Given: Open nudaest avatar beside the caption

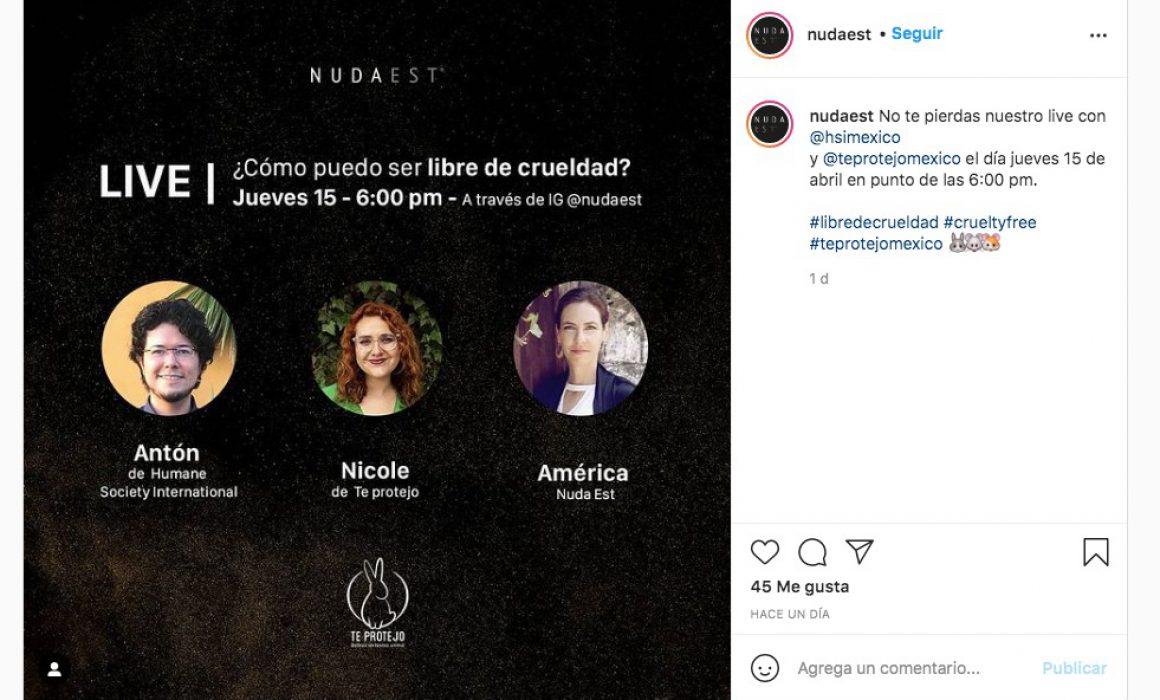Looking at the screenshot, I should point(769,124).
